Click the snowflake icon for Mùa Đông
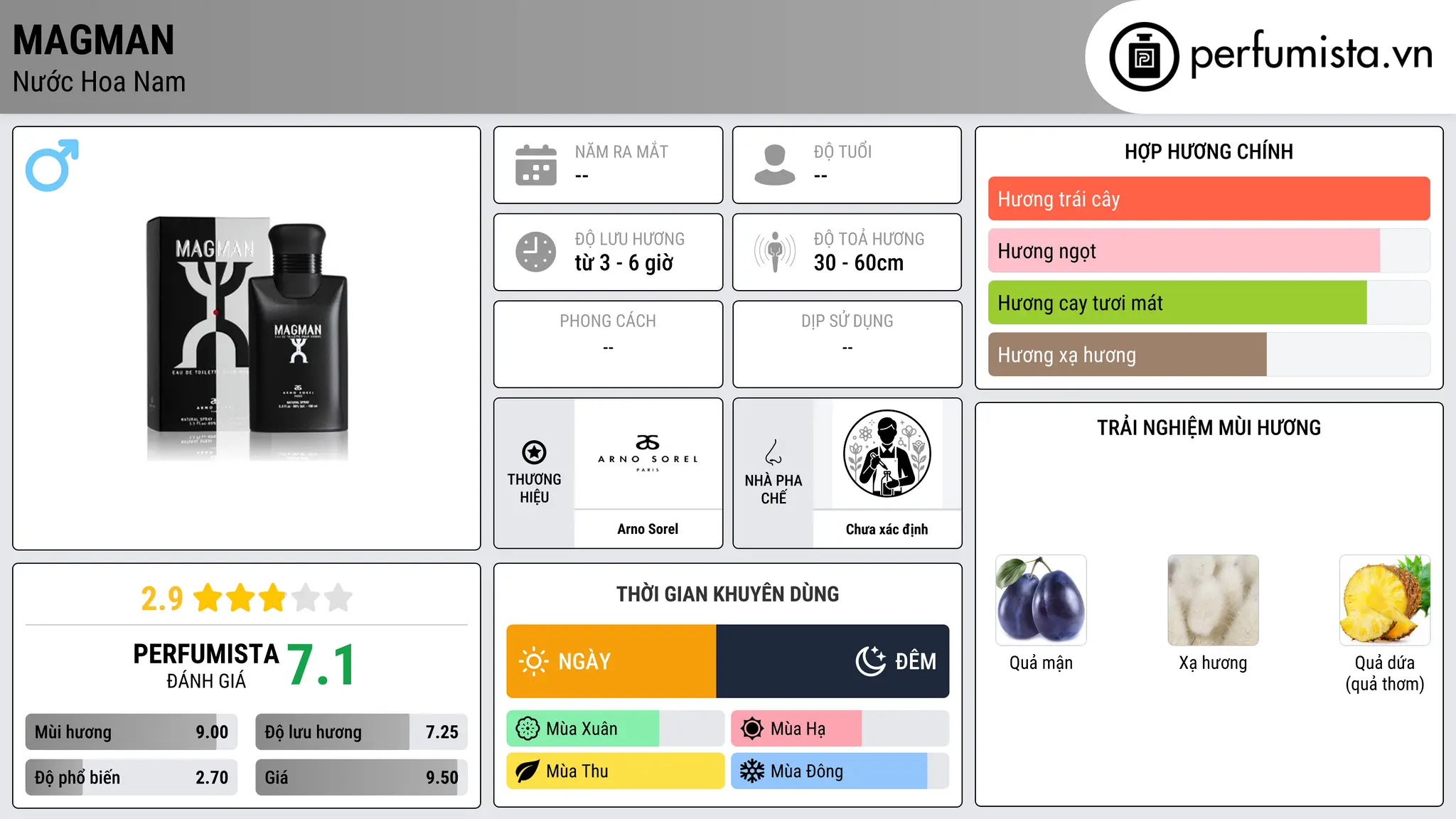The height and width of the screenshot is (819, 1456). tap(752, 771)
